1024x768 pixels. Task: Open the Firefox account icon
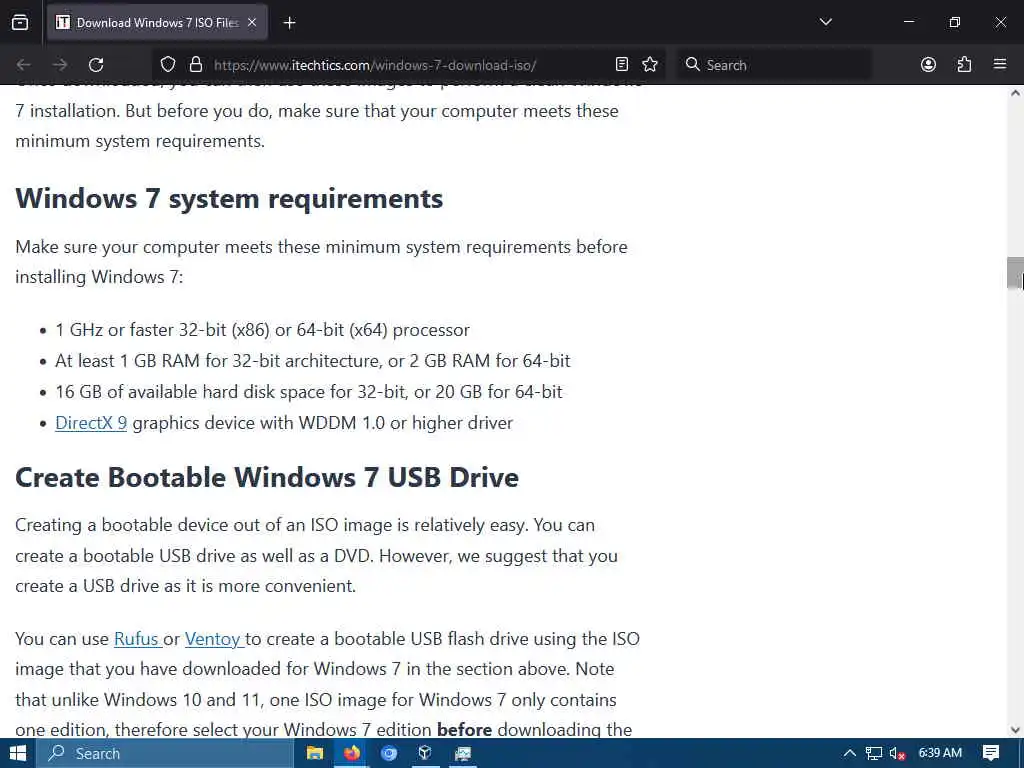tap(928, 64)
